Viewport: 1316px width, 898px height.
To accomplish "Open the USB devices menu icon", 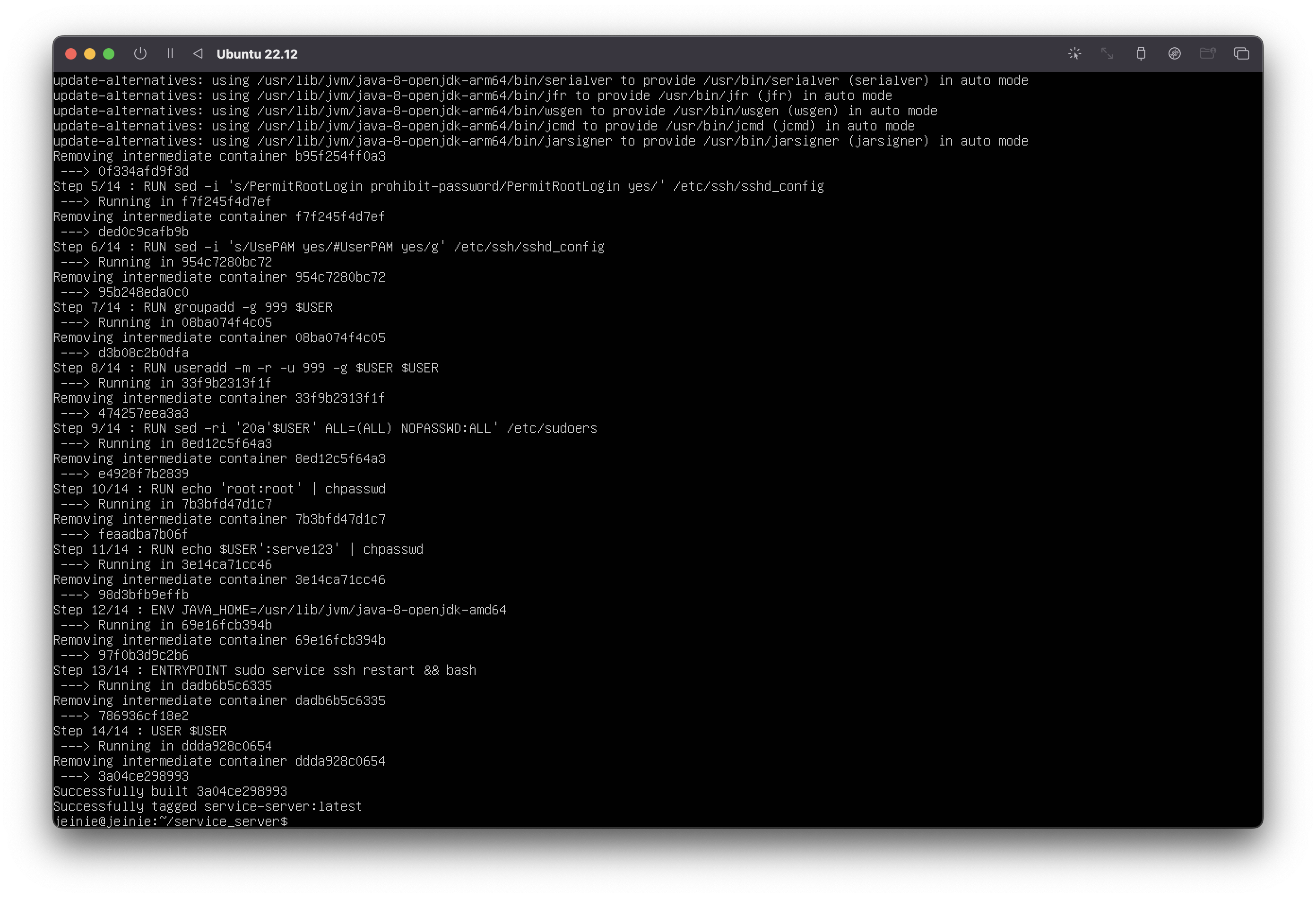I will click(1141, 54).
